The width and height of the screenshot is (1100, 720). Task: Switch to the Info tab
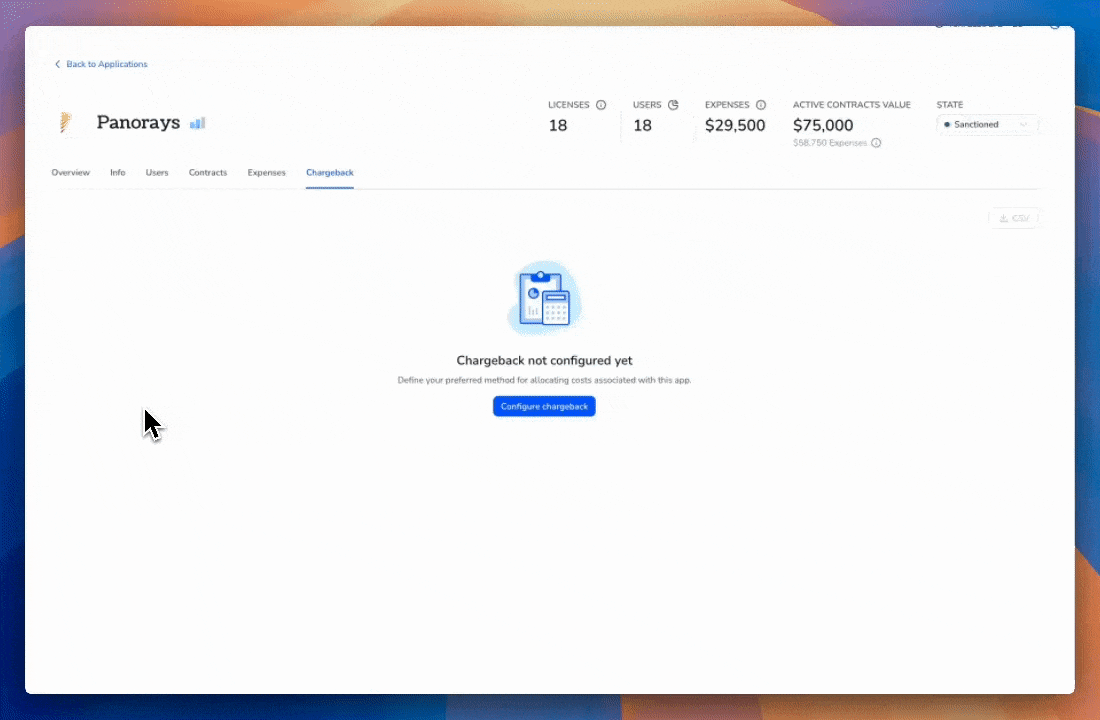(x=118, y=173)
